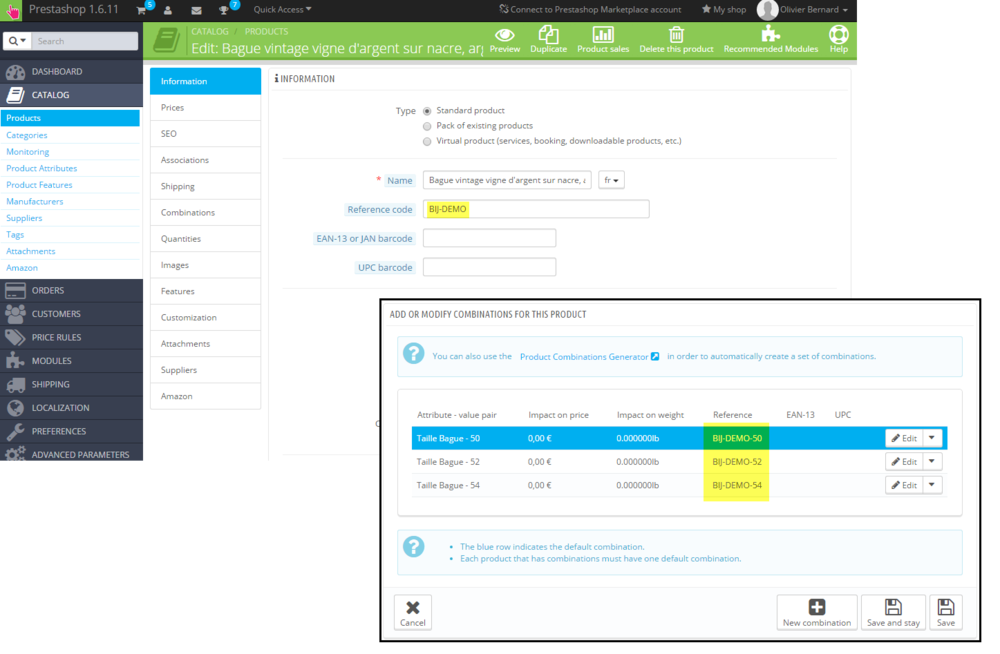
Task: Click the New combination plus button
Action: (x=817, y=613)
